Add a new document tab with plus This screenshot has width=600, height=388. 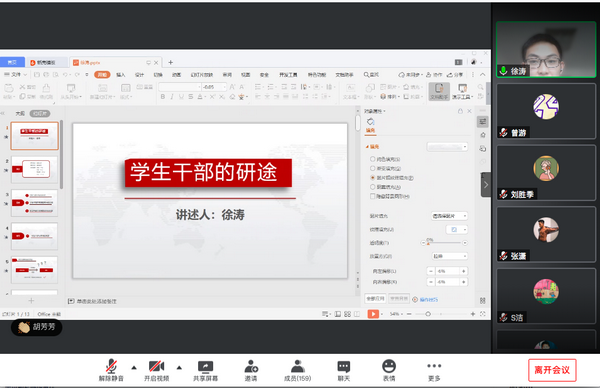coord(171,62)
